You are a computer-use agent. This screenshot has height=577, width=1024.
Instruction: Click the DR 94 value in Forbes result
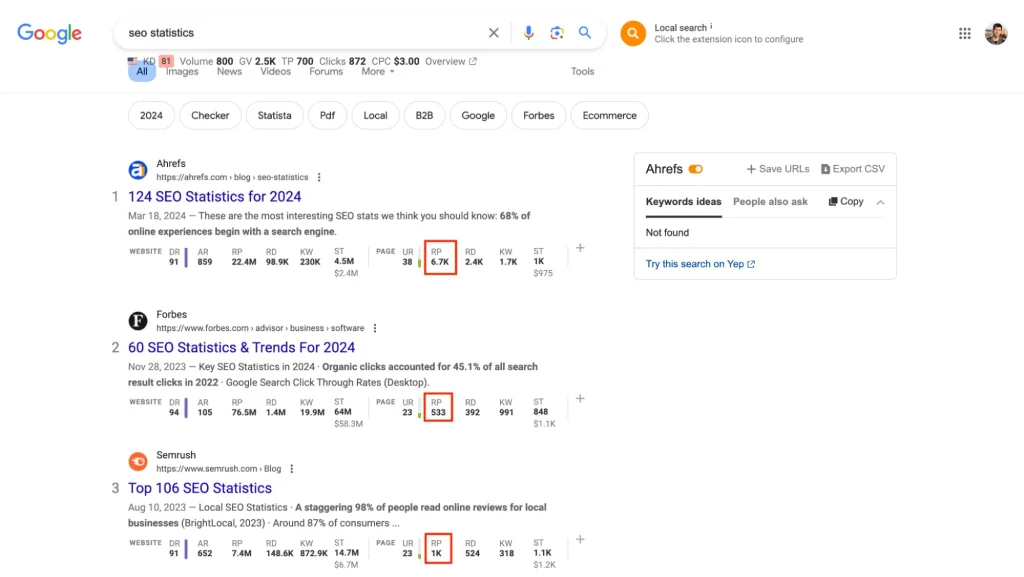[x=174, y=413]
